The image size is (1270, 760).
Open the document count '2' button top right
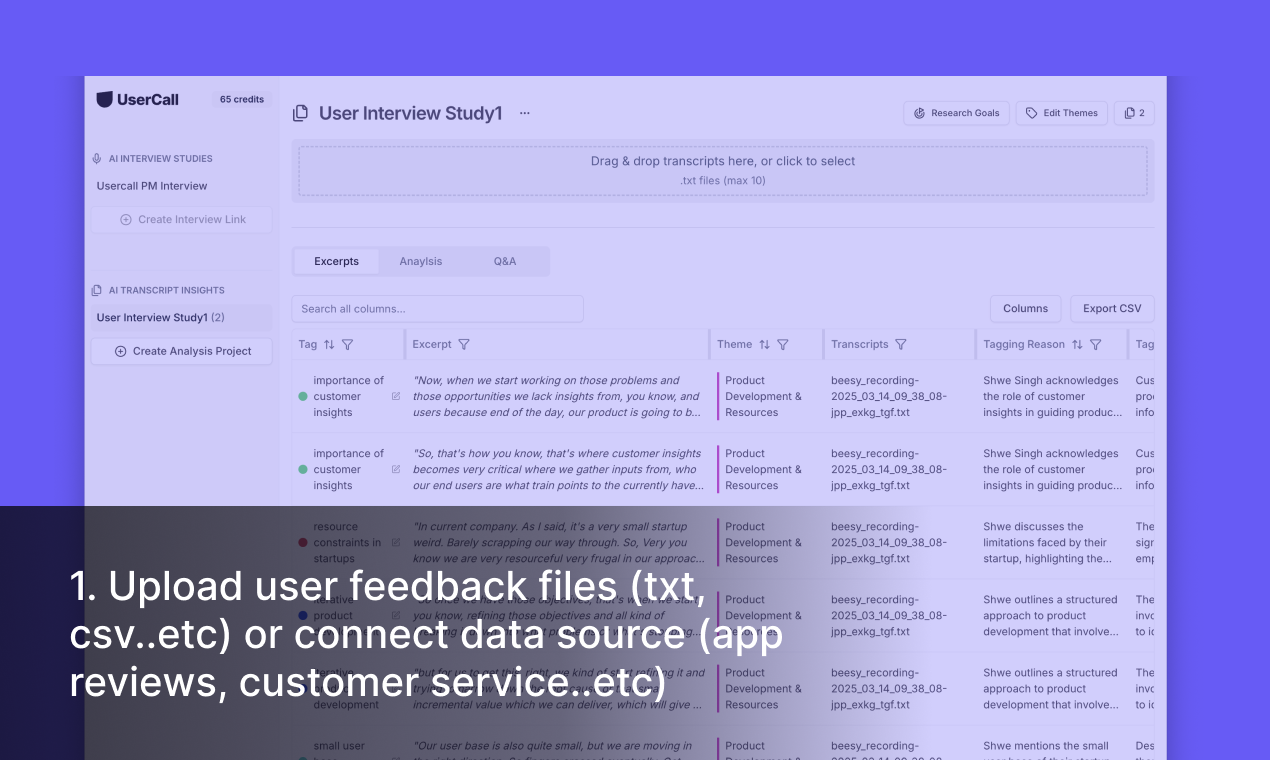pos(1135,113)
